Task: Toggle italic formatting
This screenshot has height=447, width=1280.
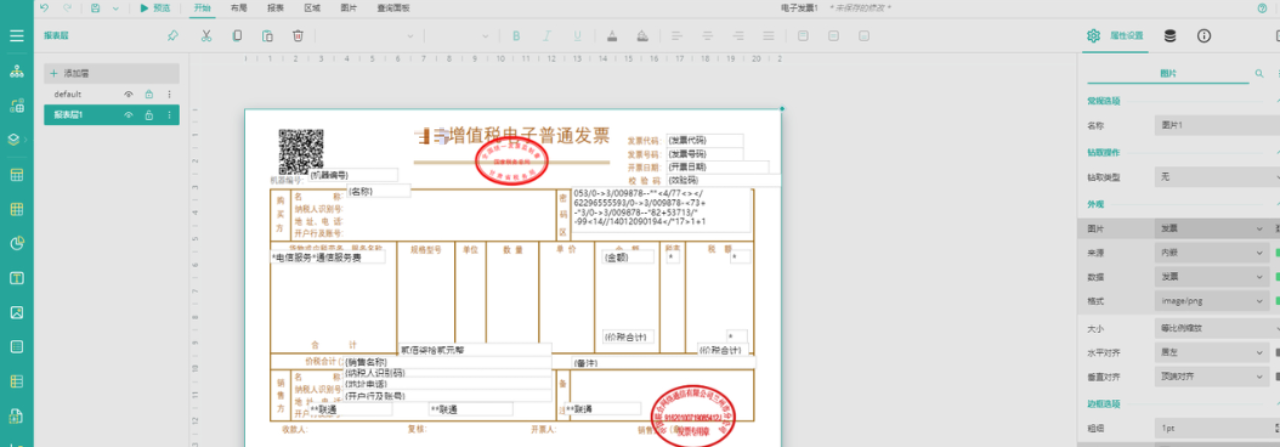Action: tap(547, 36)
